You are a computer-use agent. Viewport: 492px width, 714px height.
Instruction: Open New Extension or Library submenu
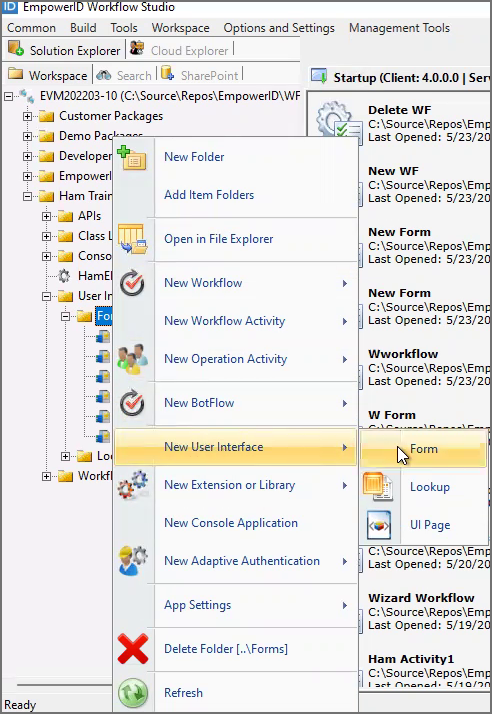coord(235,485)
